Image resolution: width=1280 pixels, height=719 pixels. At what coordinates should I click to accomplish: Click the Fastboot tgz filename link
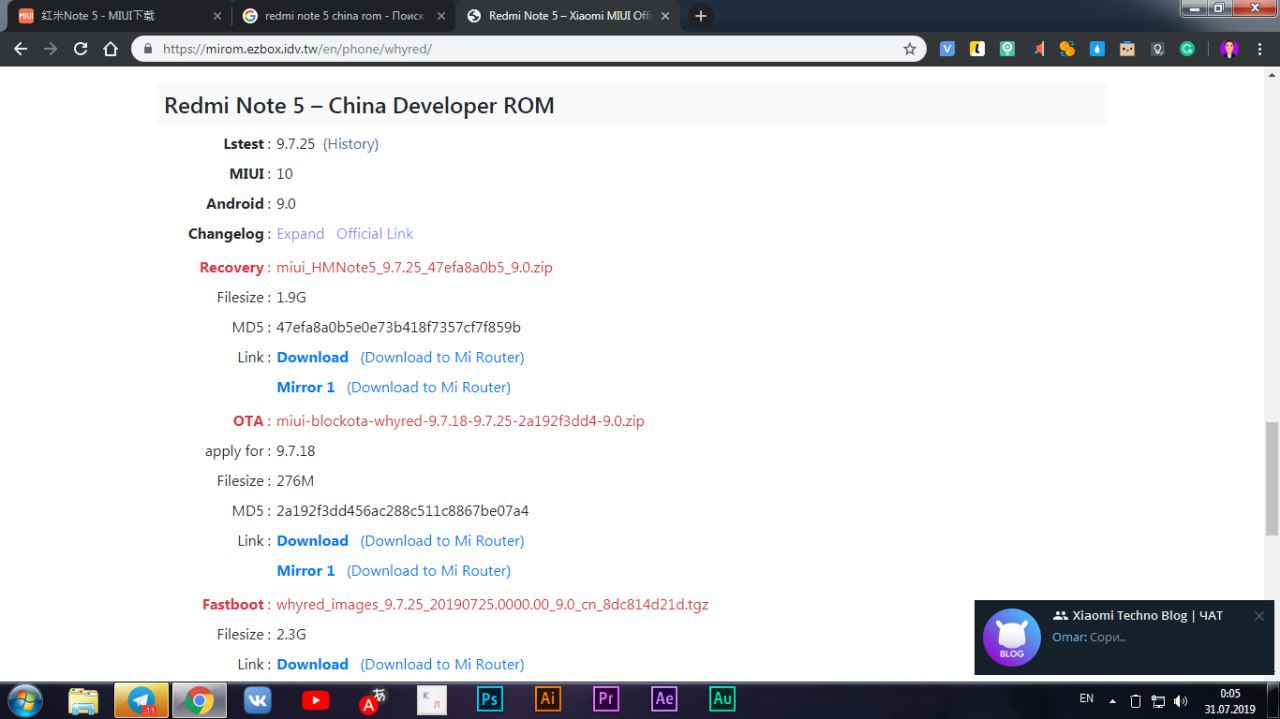(x=492, y=604)
